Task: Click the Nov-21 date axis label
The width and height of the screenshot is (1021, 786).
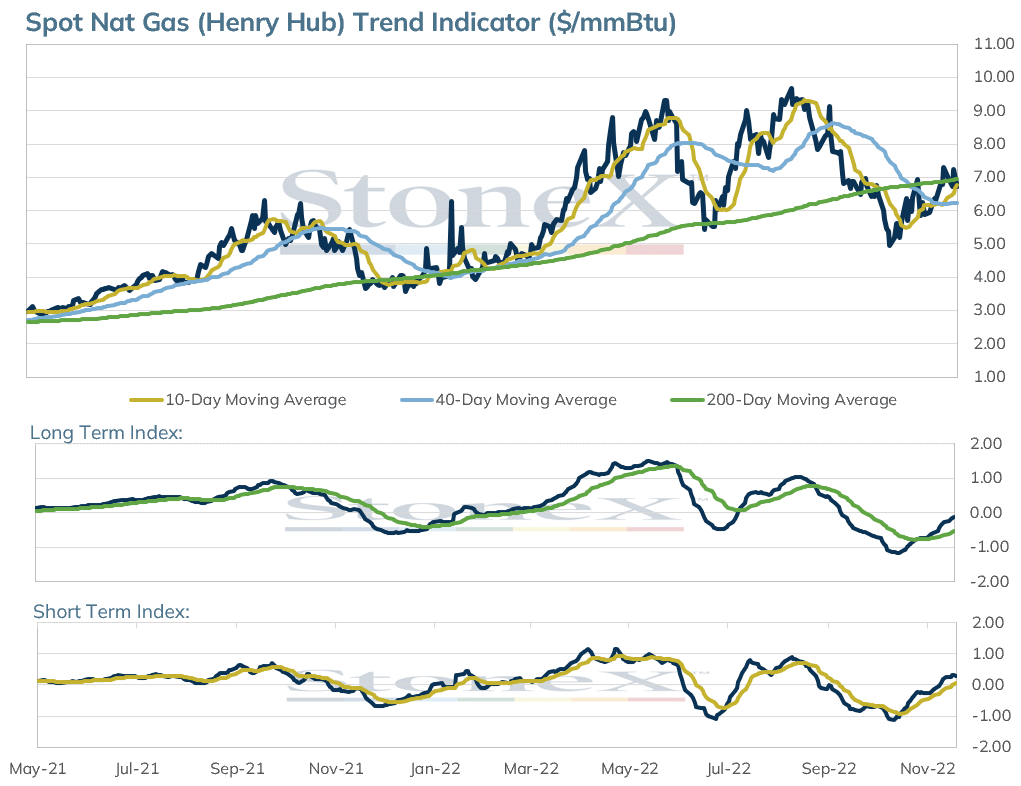Action: [x=336, y=769]
